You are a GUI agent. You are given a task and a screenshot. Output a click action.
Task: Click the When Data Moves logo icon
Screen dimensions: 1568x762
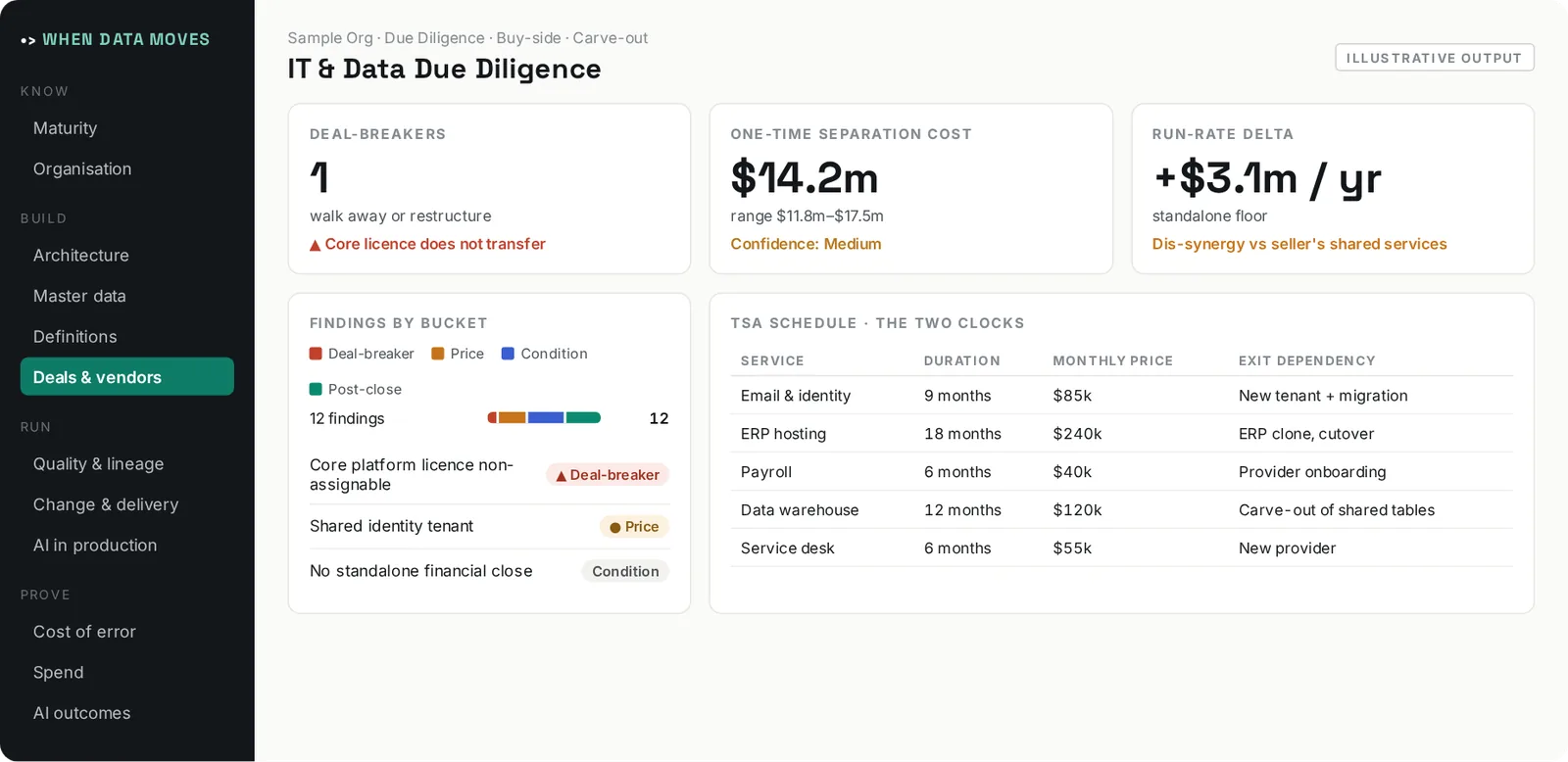(28, 40)
